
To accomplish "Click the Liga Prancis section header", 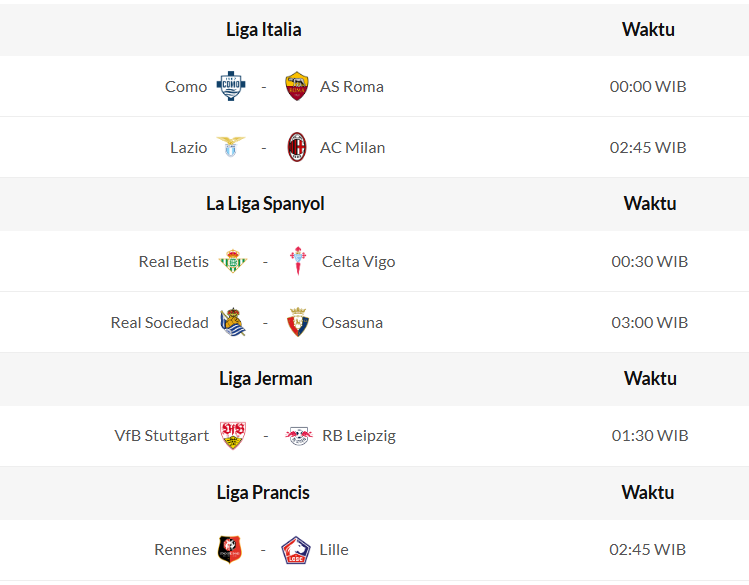I will click(x=263, y=492).
